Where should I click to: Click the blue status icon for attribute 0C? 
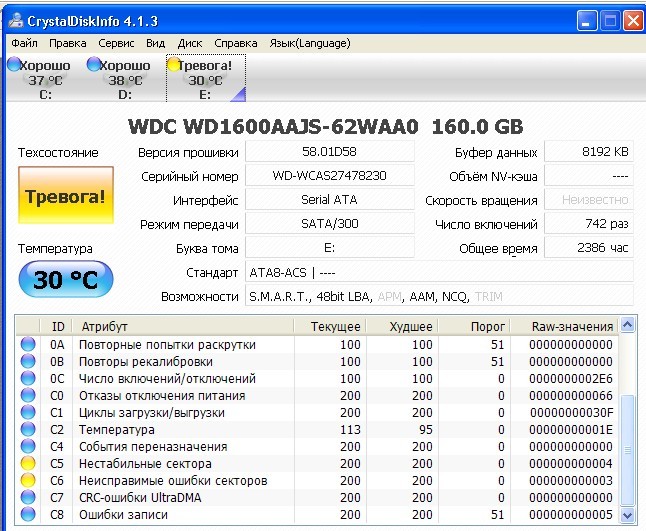coord(28,378)
